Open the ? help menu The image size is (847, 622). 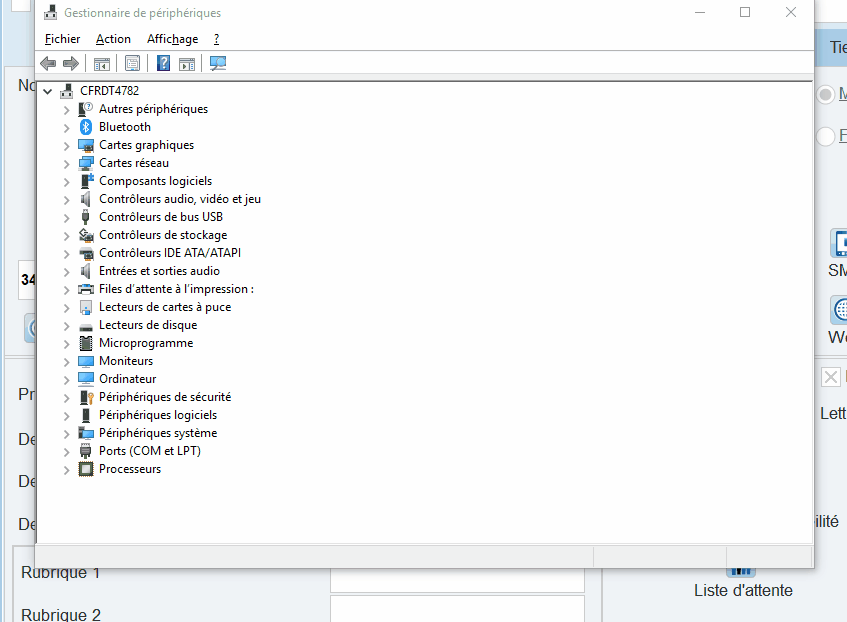click(217, 39)
